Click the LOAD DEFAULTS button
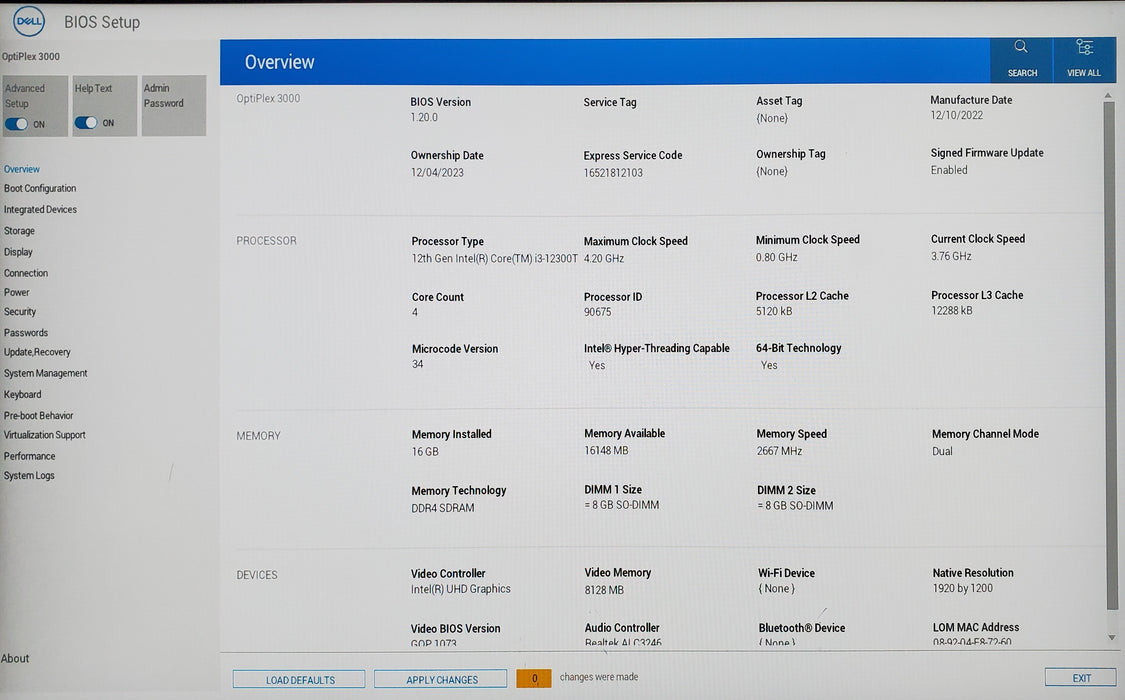The image size is (1125, 700). tap(299, 679)
